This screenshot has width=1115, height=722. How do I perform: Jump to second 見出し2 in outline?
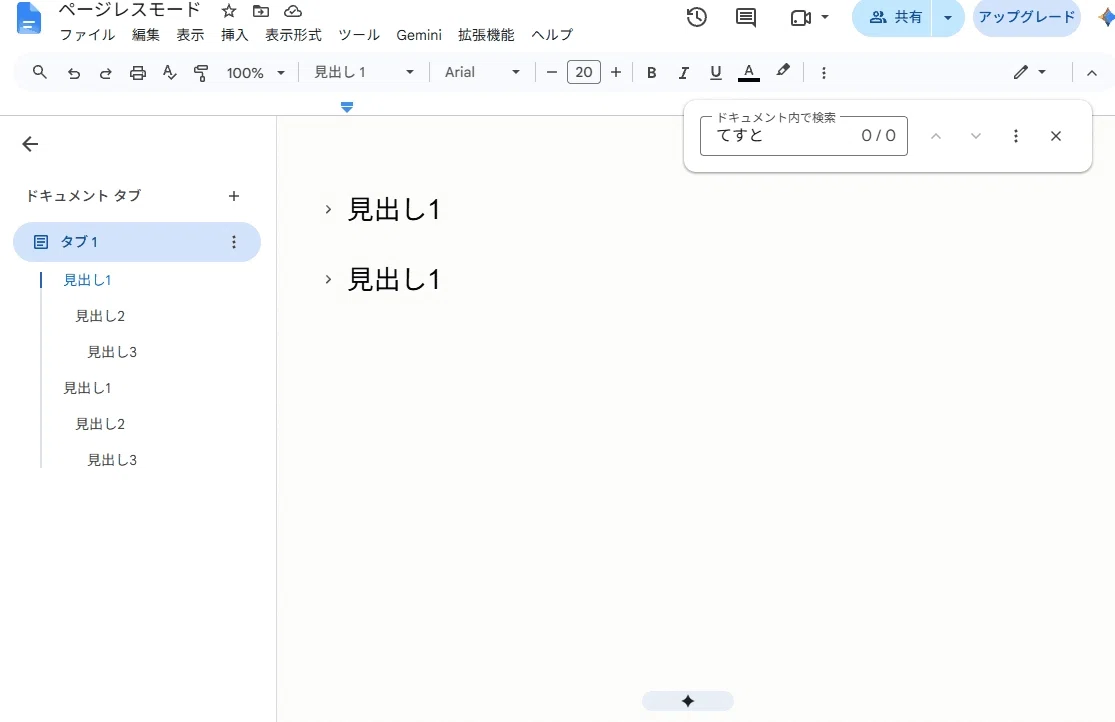(x=100, y=424)
